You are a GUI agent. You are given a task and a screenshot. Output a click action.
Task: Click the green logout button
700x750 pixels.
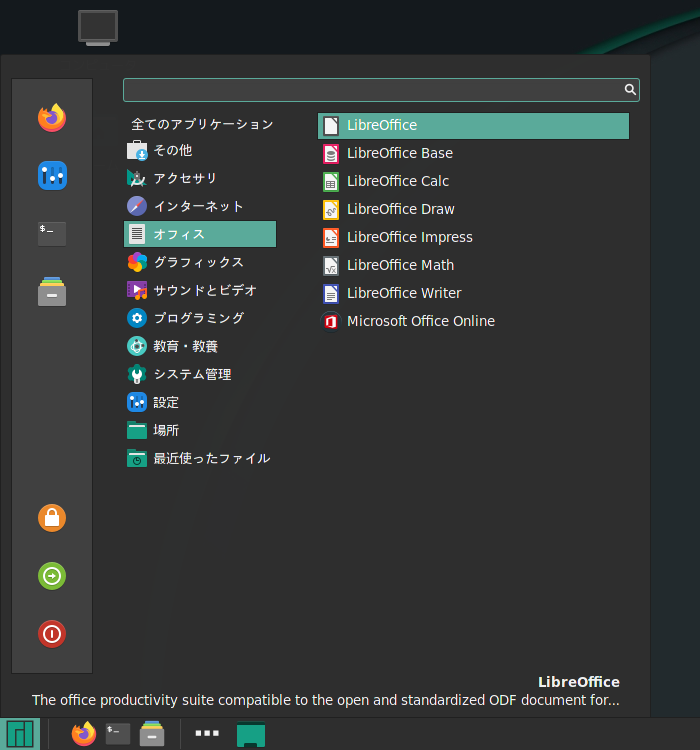coord(52,576)
